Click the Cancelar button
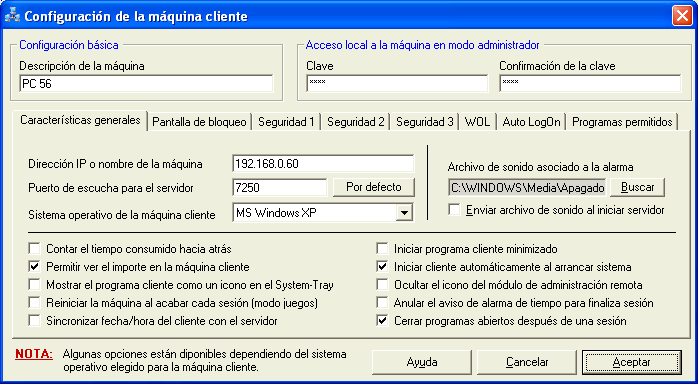Image resolution: width=698 pixels, height=384 pixels. [x=527, y=362]
